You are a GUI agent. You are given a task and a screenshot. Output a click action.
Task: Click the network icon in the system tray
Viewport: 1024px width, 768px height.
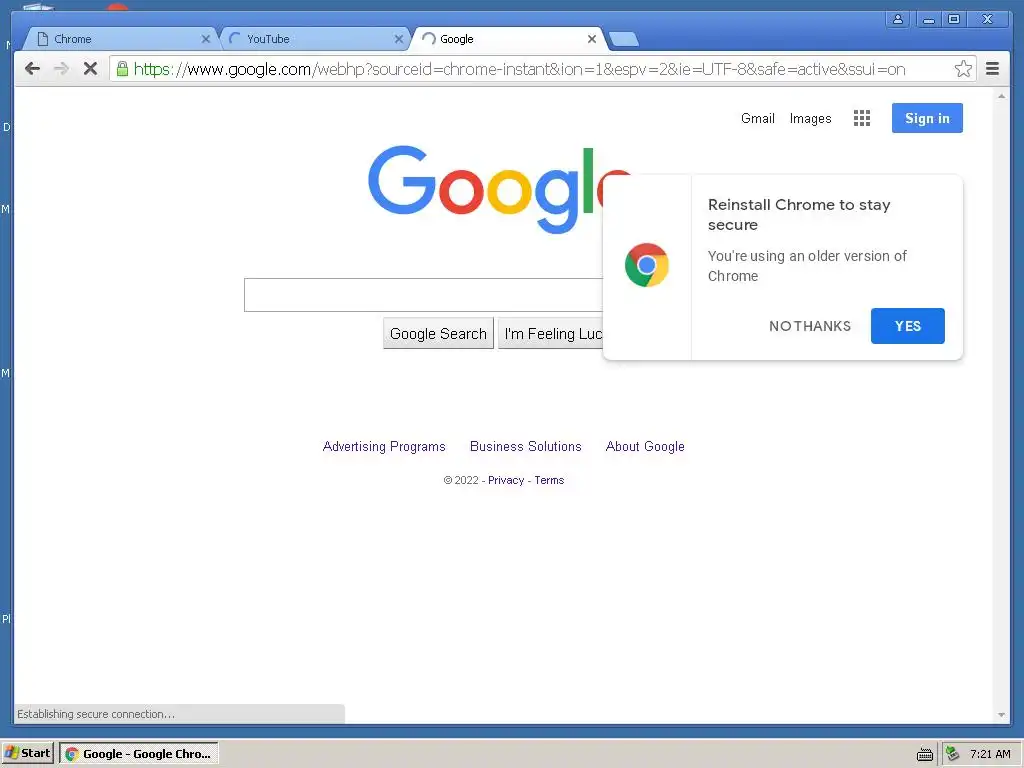953,754
